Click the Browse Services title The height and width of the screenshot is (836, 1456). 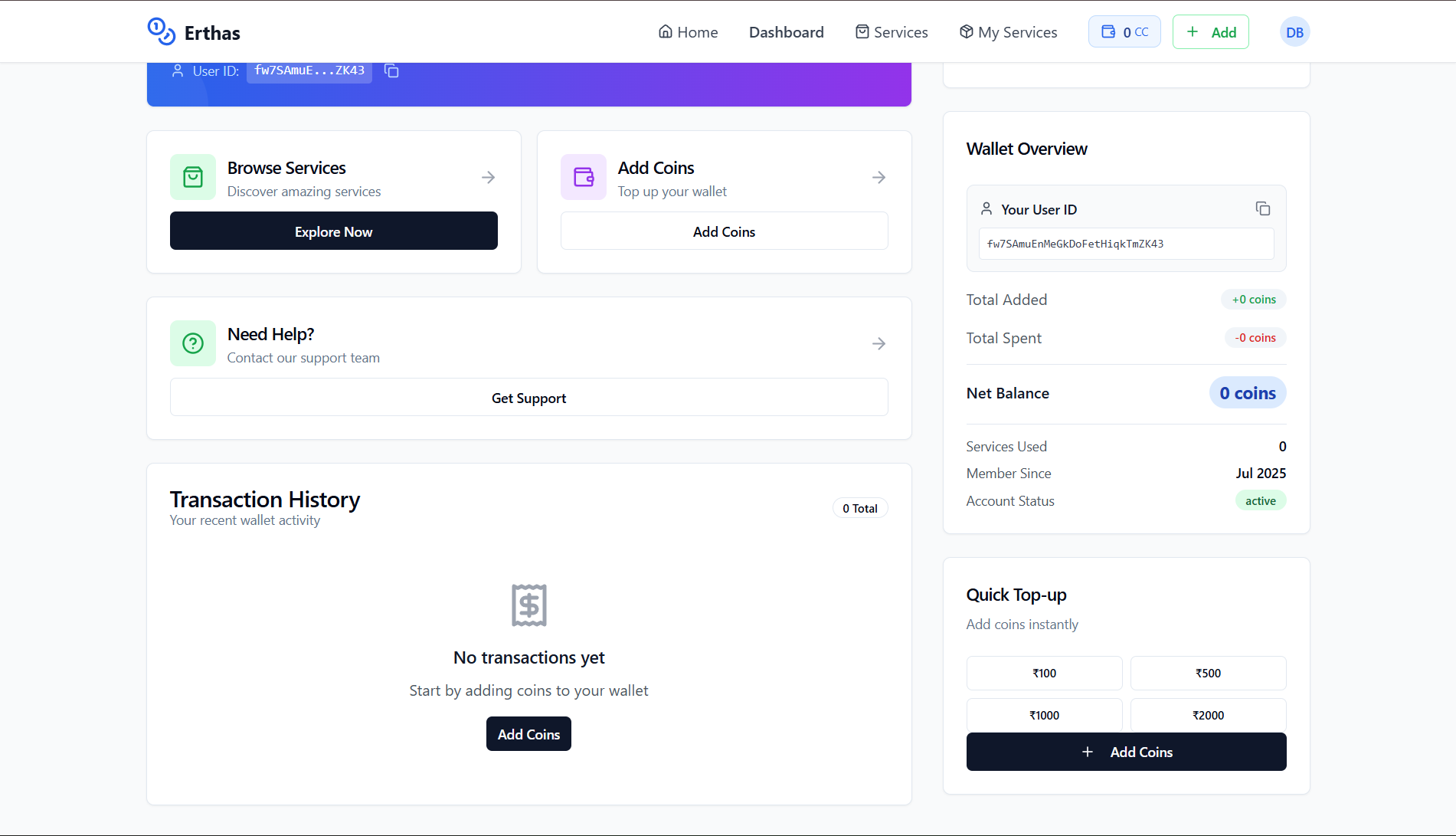(x=286, y=167)
